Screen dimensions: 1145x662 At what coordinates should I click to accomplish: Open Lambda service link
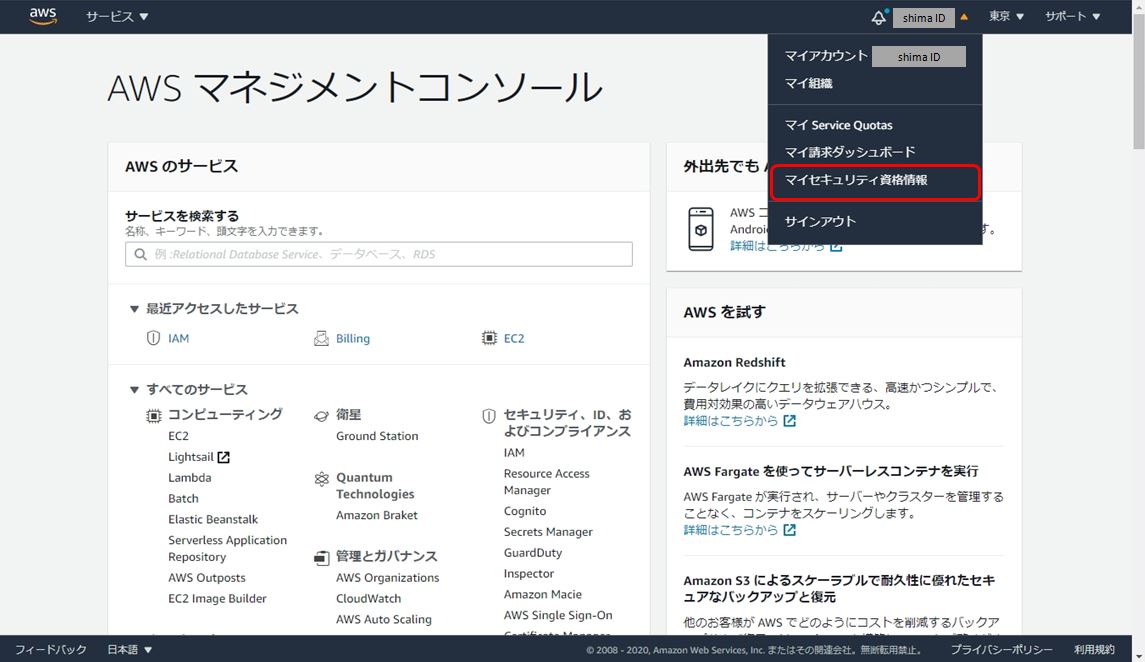190,477
